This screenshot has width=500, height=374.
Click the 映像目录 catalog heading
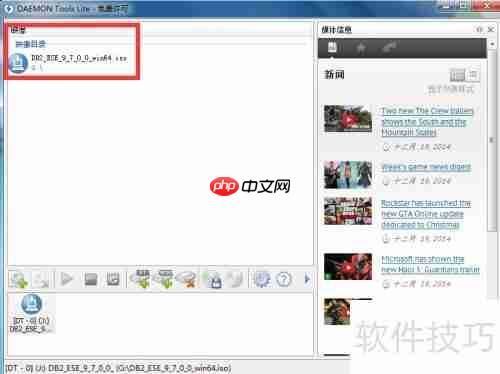[x=31, y=44]
